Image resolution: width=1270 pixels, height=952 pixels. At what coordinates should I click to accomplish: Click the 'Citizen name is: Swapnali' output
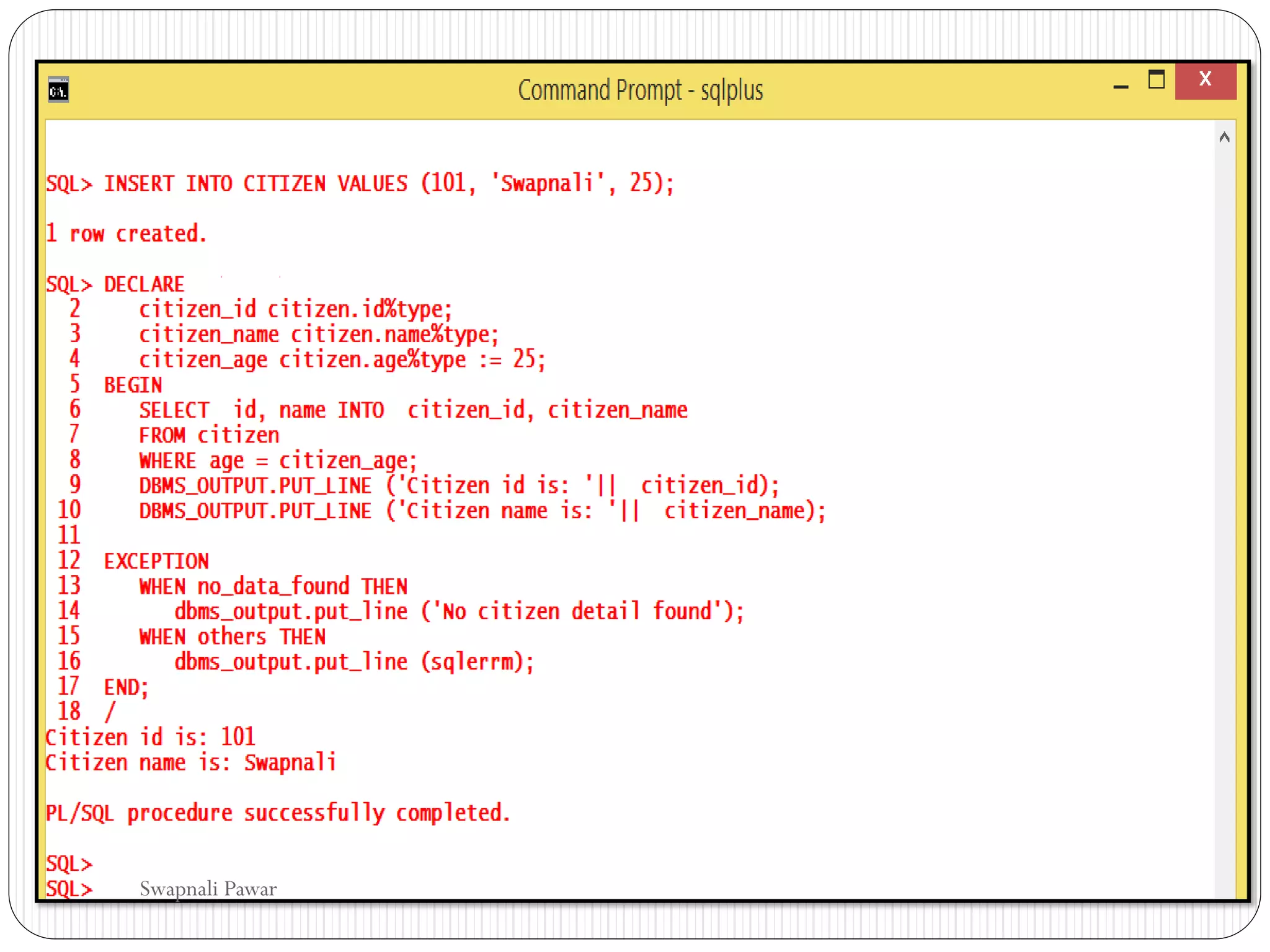coord(191,762)
